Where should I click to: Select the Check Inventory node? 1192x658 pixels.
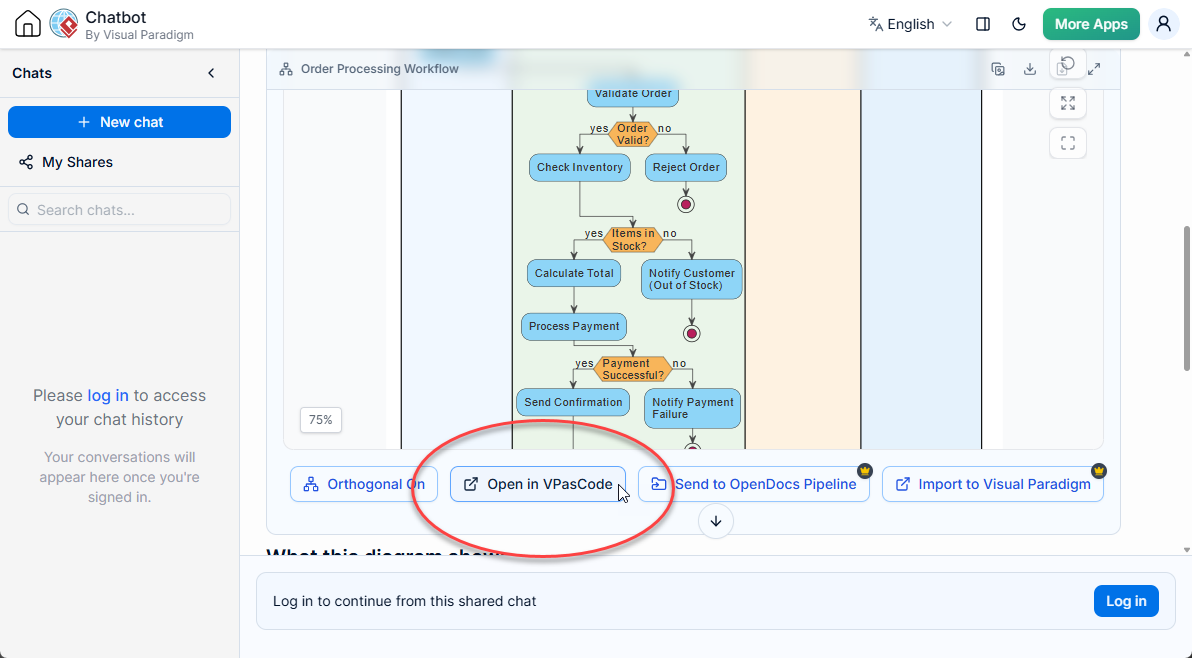click(x=580, y=168)
